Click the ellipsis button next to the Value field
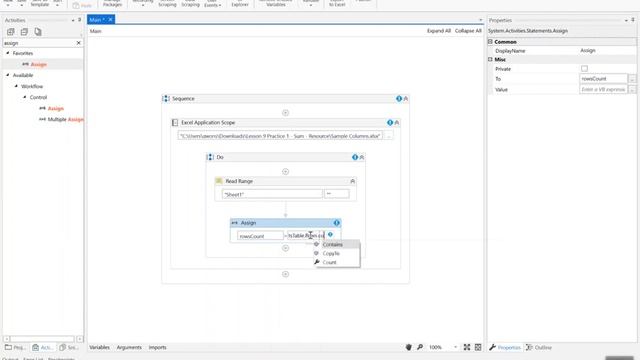640x360 pixels. pos(632,89)
